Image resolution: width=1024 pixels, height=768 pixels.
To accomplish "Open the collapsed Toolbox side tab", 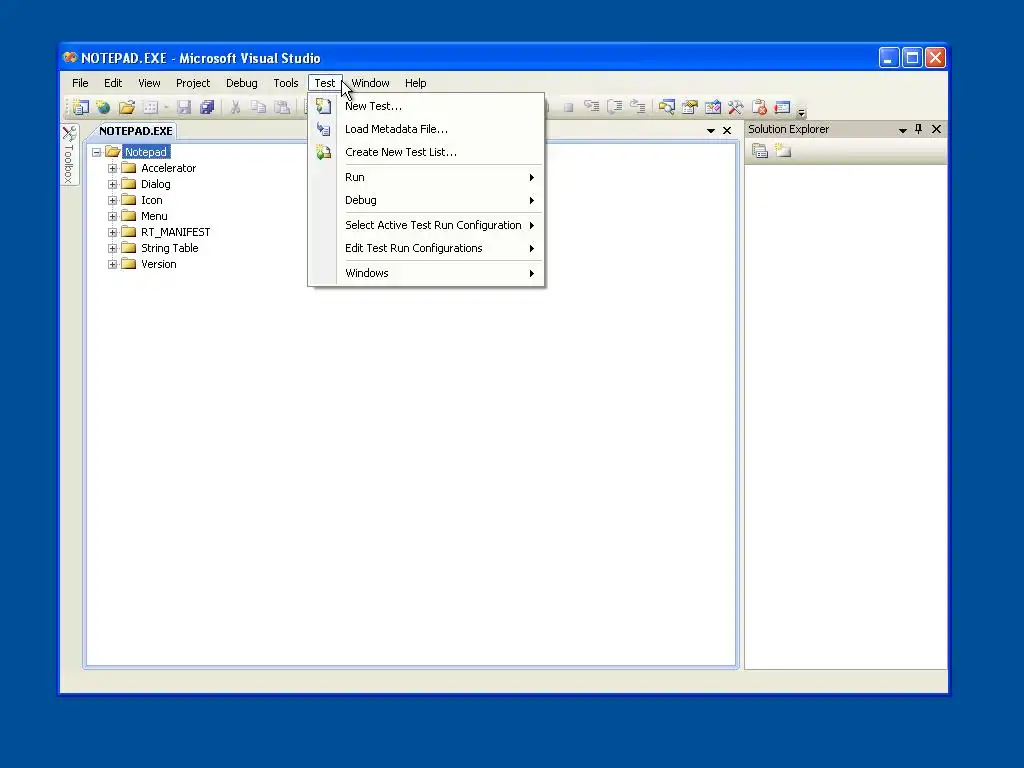I will (69, 155).
